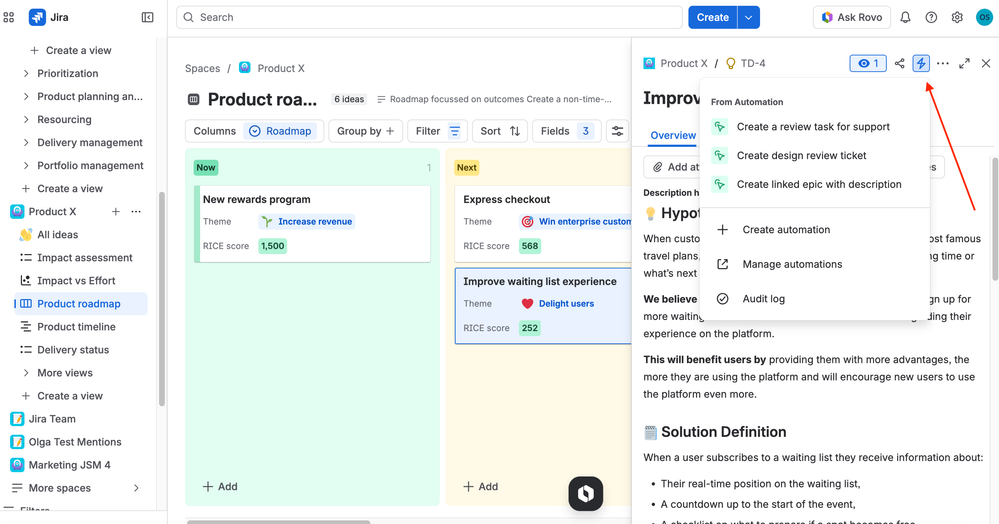Add idea in the Next column
This screenshot has height=524, width=999.
tap(480, 486)
